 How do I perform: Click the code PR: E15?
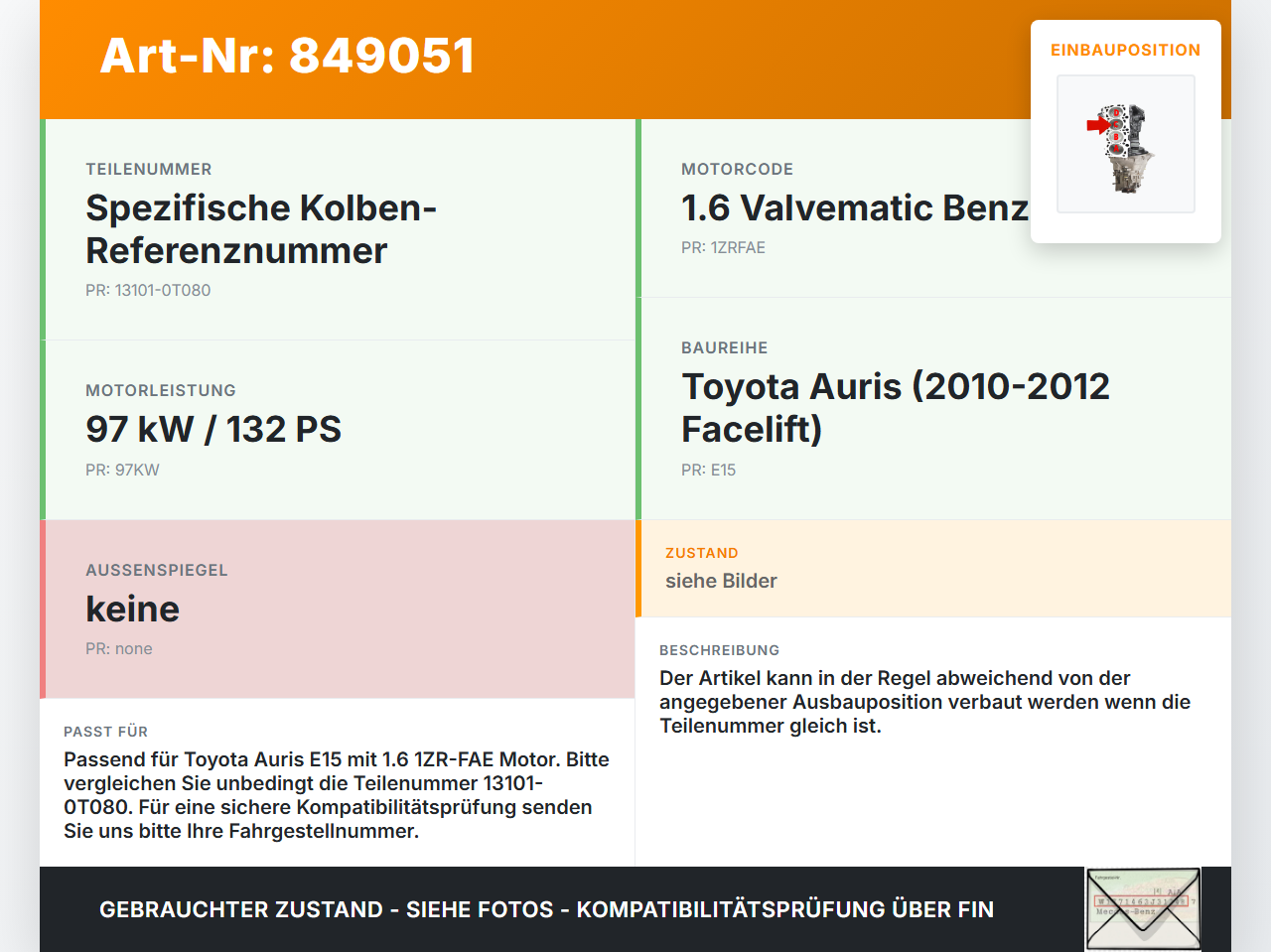709,470
